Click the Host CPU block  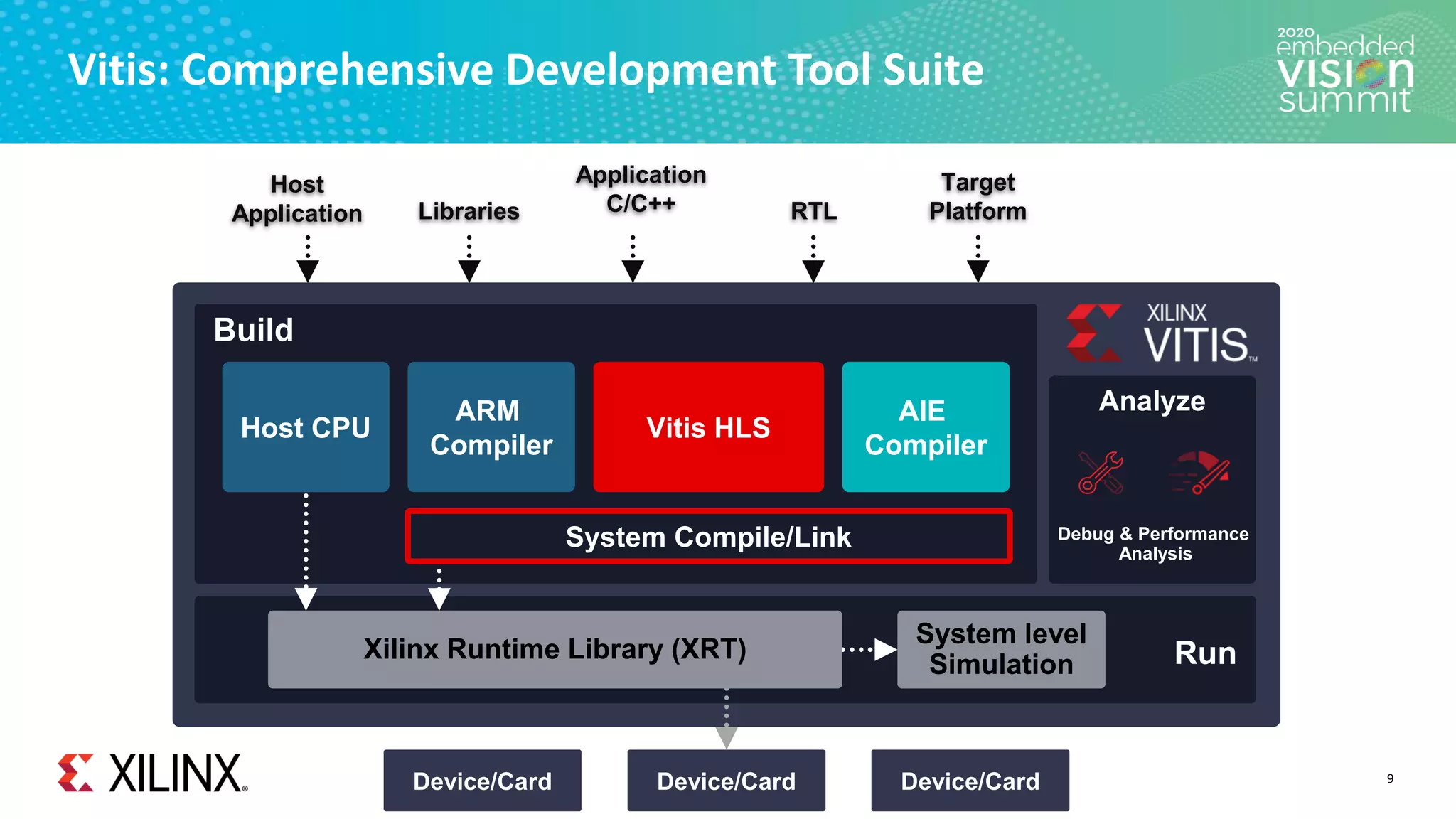coord(306,427)
